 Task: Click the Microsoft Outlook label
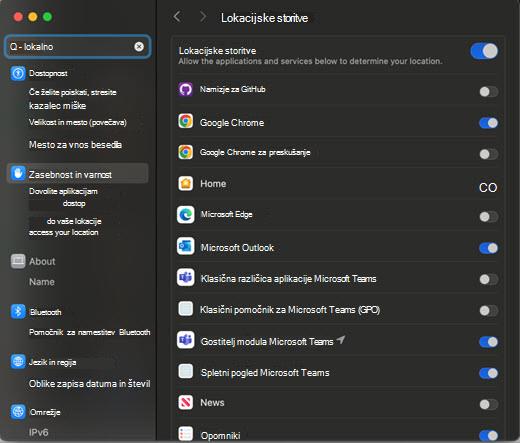click(237, 248)
